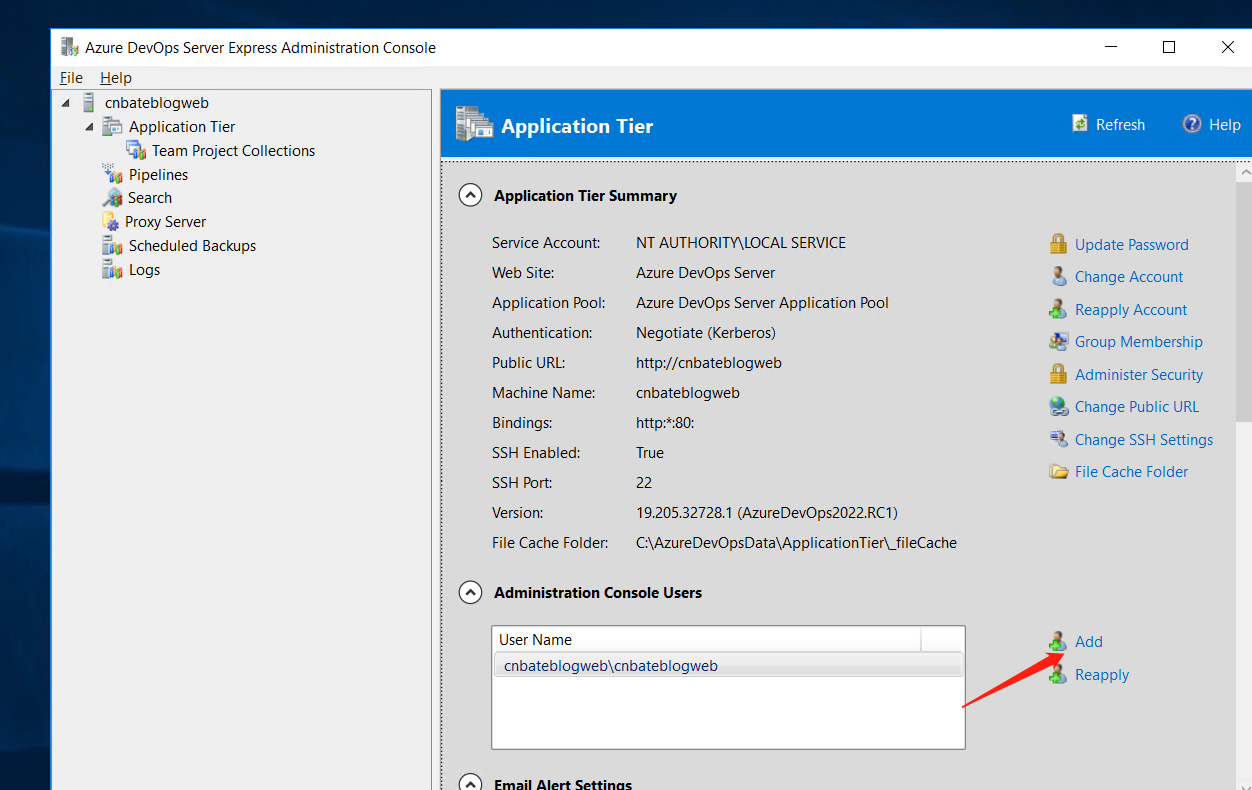Click the Negotiate (Kerberos) authentication value
The width and height of the screenshot is (1252, 790).
[706, 333]
